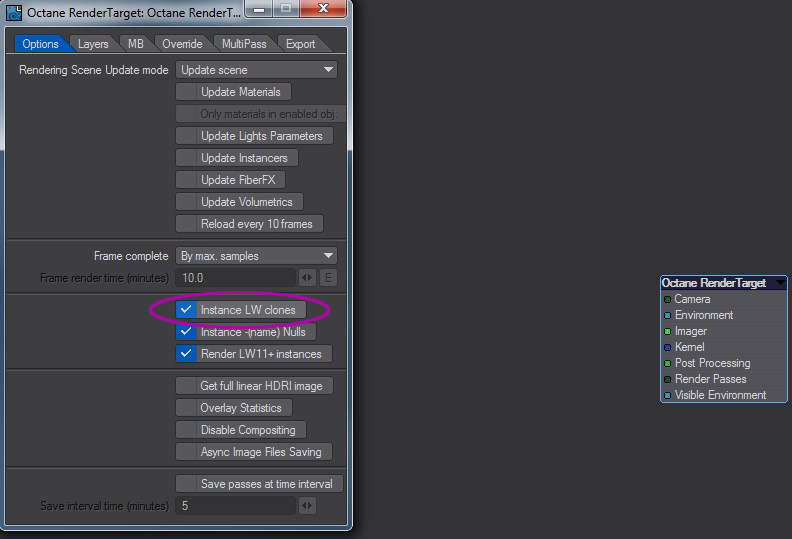Screen dimensions: 792x539
Task: Enable Get full linear HDRI image
Action: coord(254,386)
